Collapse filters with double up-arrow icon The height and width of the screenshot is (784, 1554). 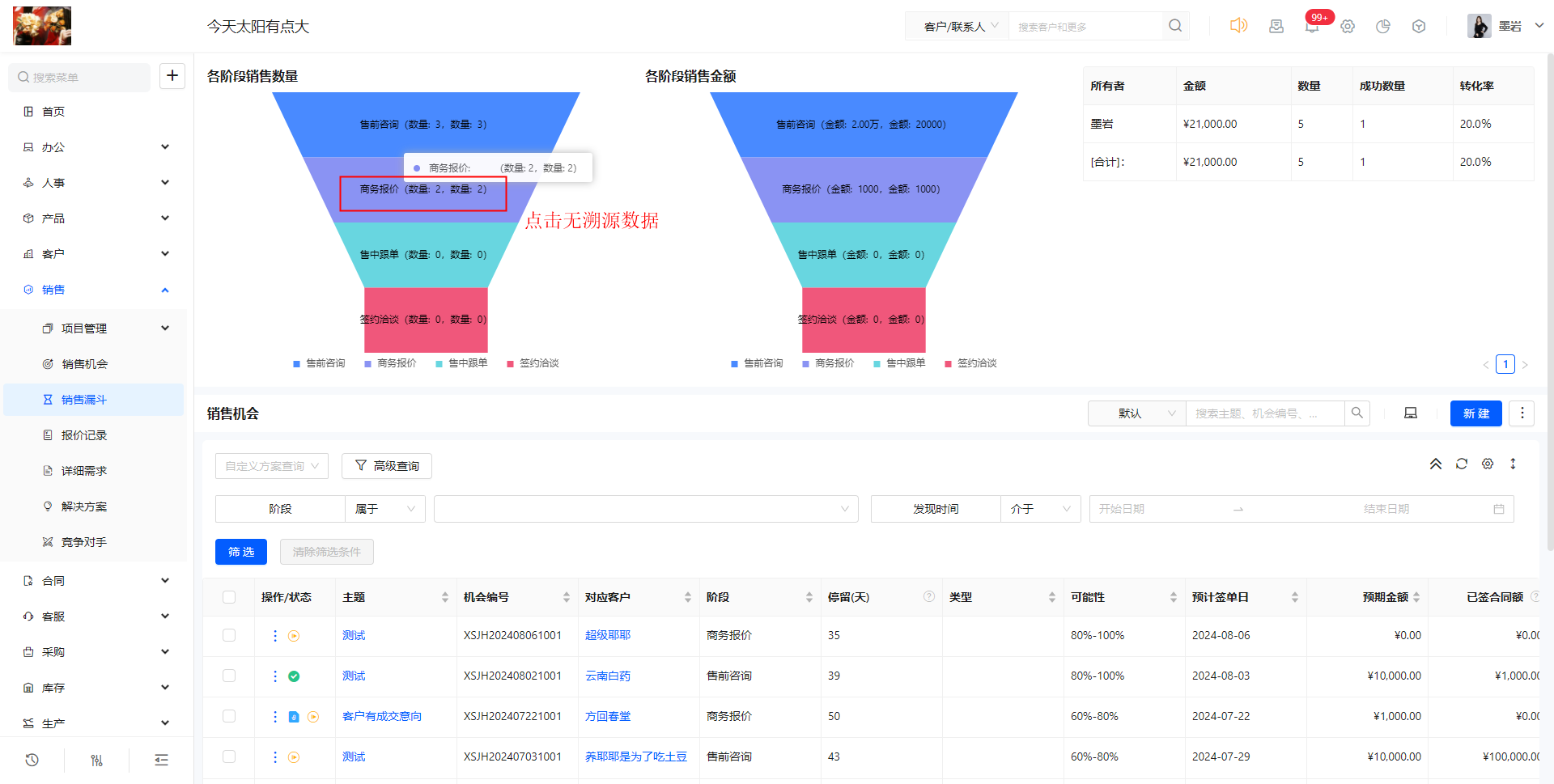coord(1436,464)
